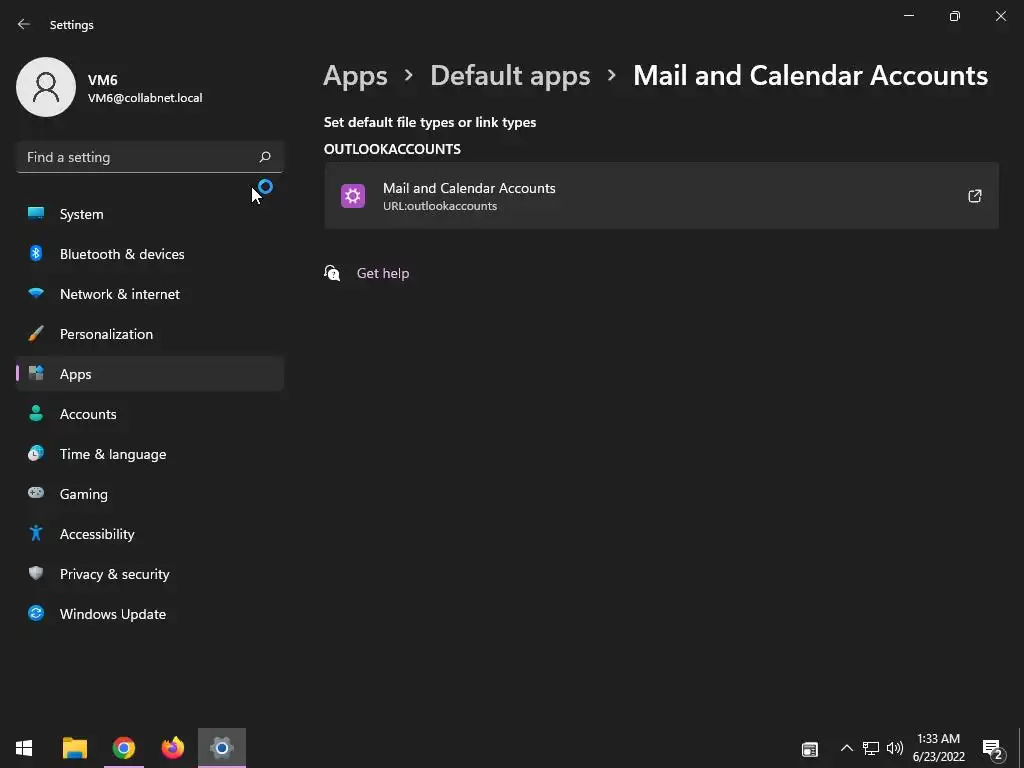Show hidden tray icons chevron
This screenshot has width=1024, height=768.
click(846, 748)
